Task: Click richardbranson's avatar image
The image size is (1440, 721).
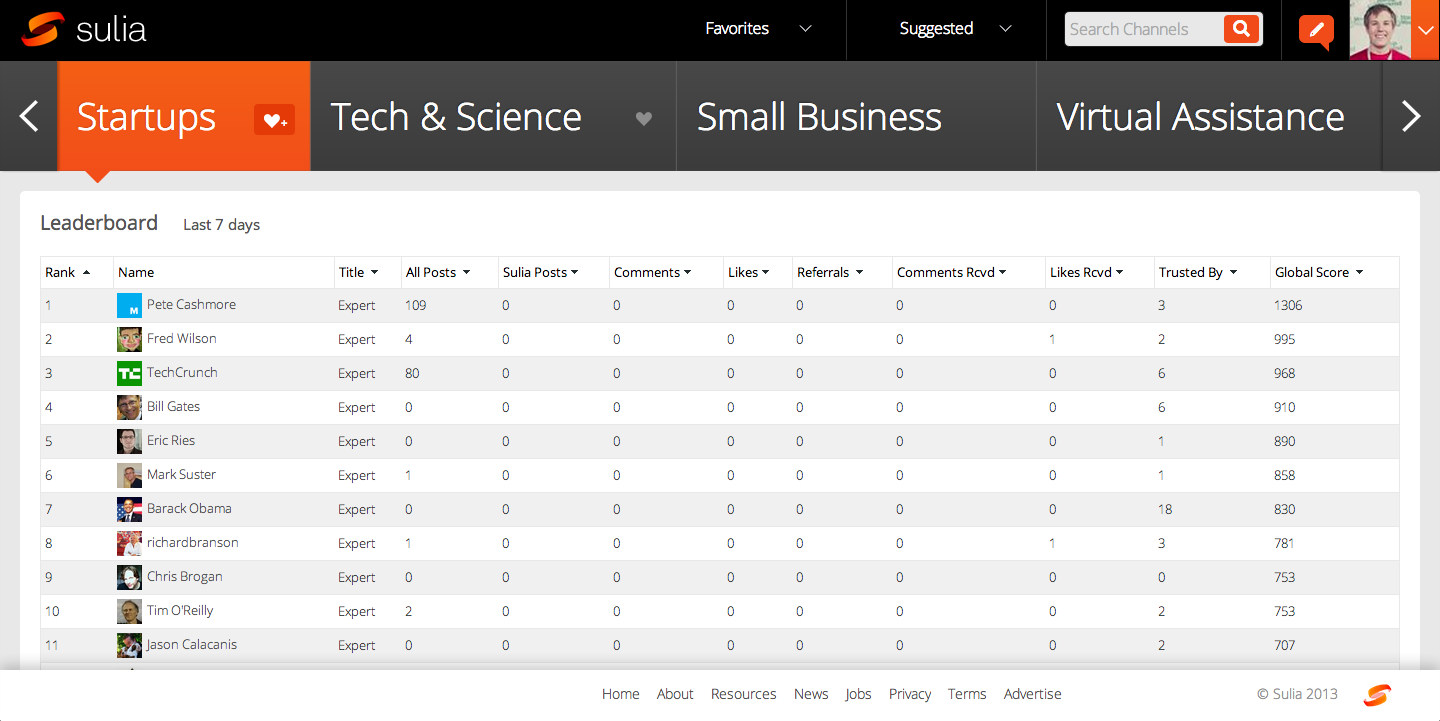Action: (129, 543)
